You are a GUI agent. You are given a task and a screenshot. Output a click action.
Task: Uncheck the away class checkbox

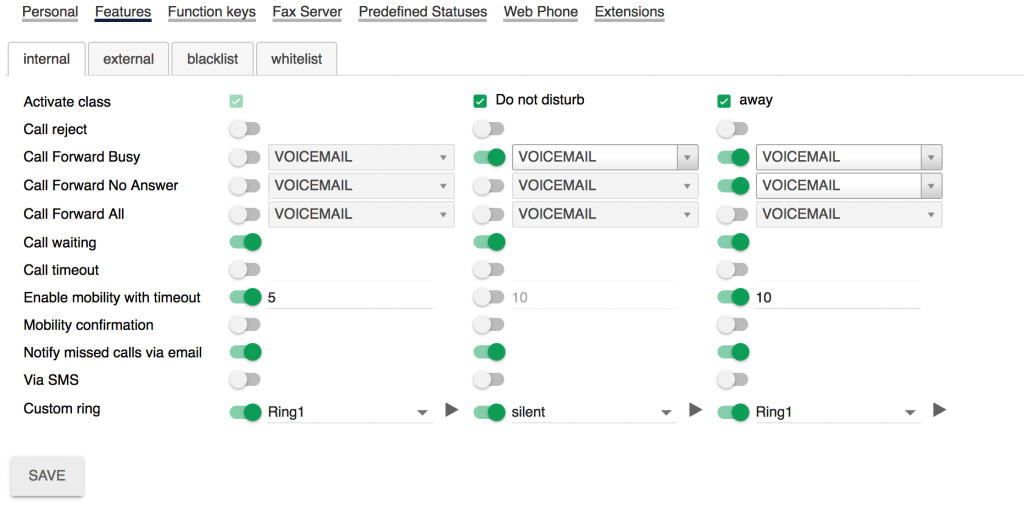724,101
